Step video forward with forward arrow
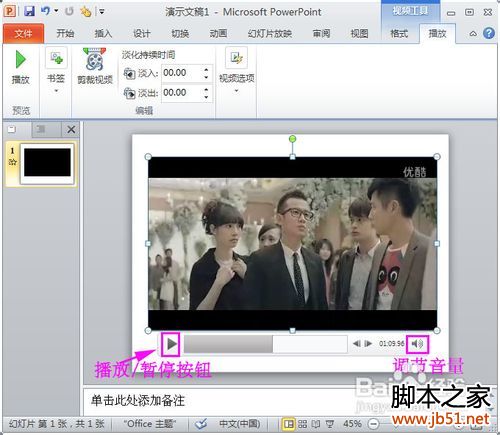Image resolution: width=500 pixels, height=435 pixels. 368,343
